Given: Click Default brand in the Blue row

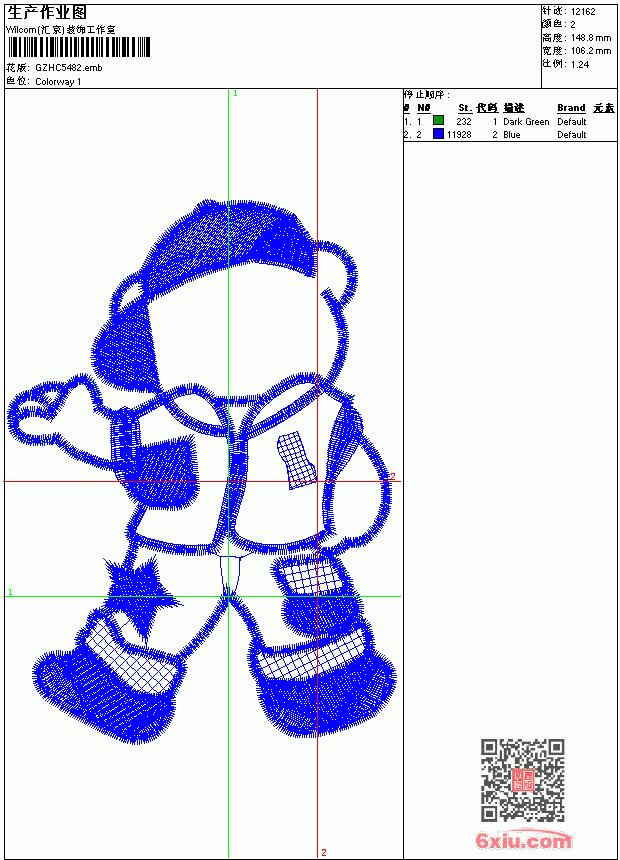Looking at the screenshot, I should (x=572, y=135).
